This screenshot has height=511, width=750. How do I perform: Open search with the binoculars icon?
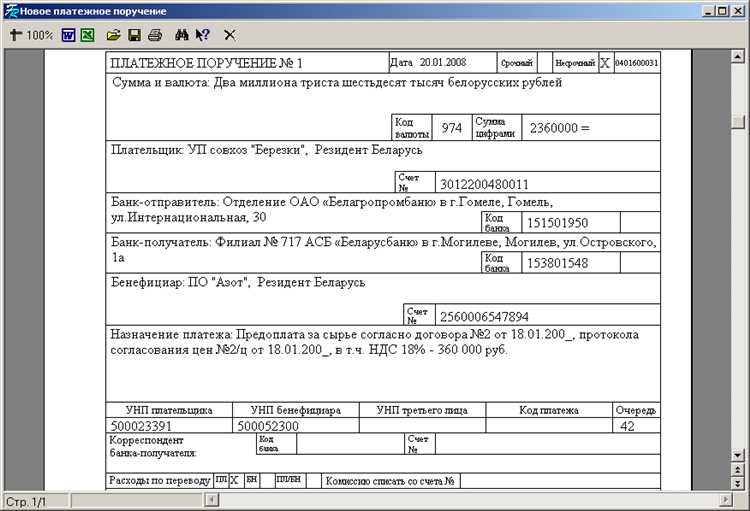(x=182, y=35)
